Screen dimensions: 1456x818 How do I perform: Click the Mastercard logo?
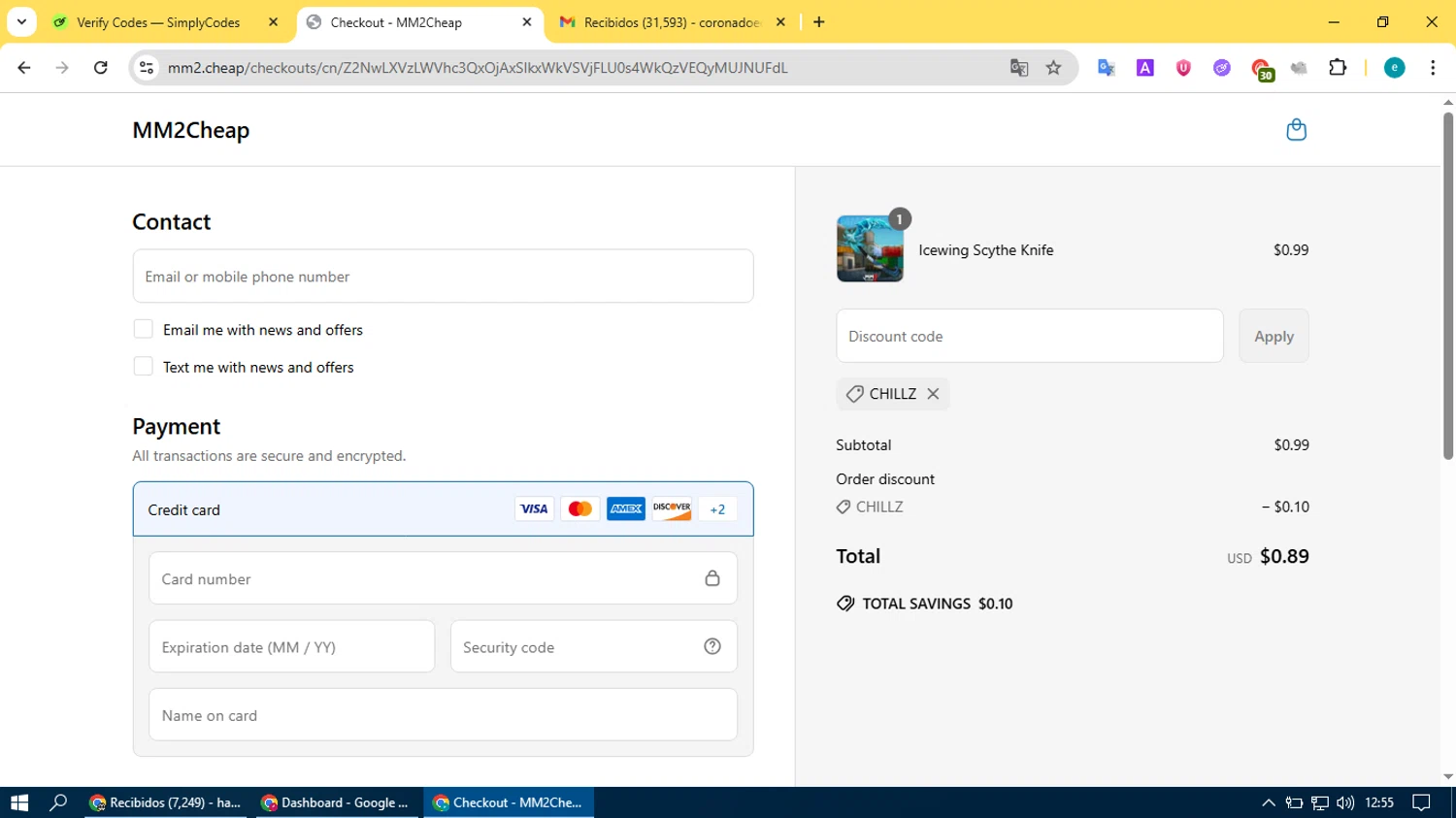pos(580,508)
